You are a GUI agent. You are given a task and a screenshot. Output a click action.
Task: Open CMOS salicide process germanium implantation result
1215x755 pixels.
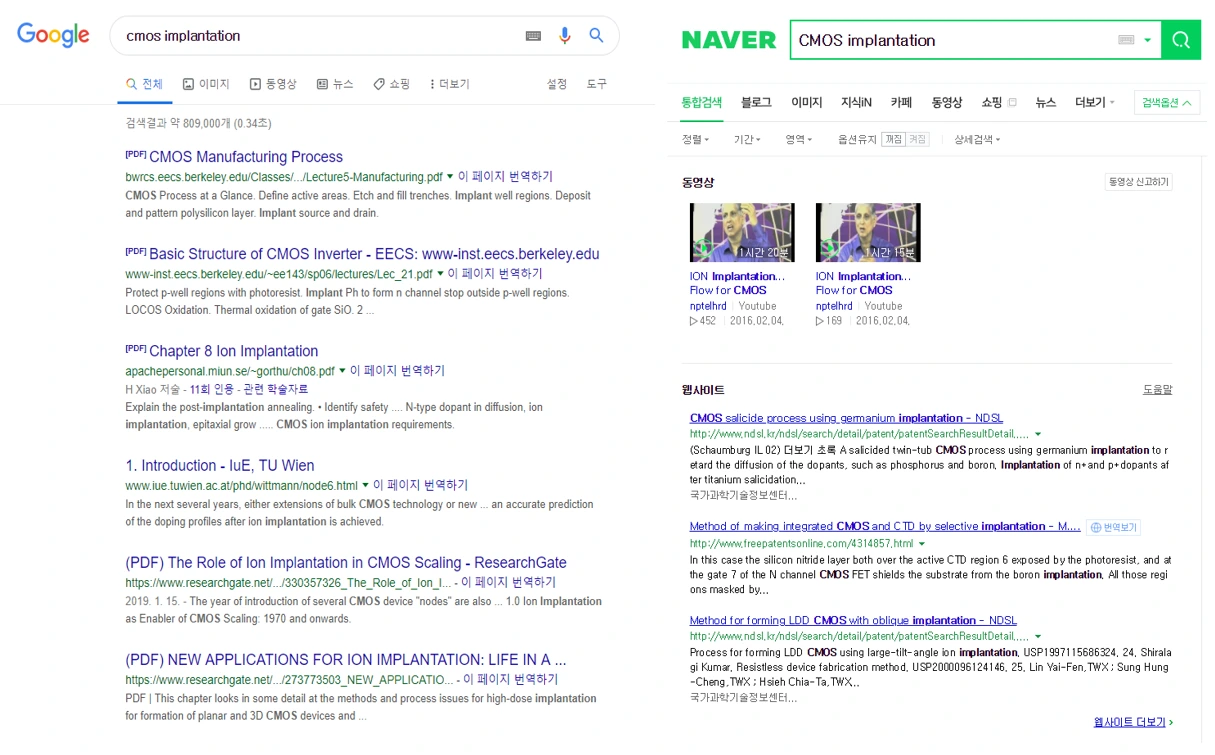tap(846, 418)
